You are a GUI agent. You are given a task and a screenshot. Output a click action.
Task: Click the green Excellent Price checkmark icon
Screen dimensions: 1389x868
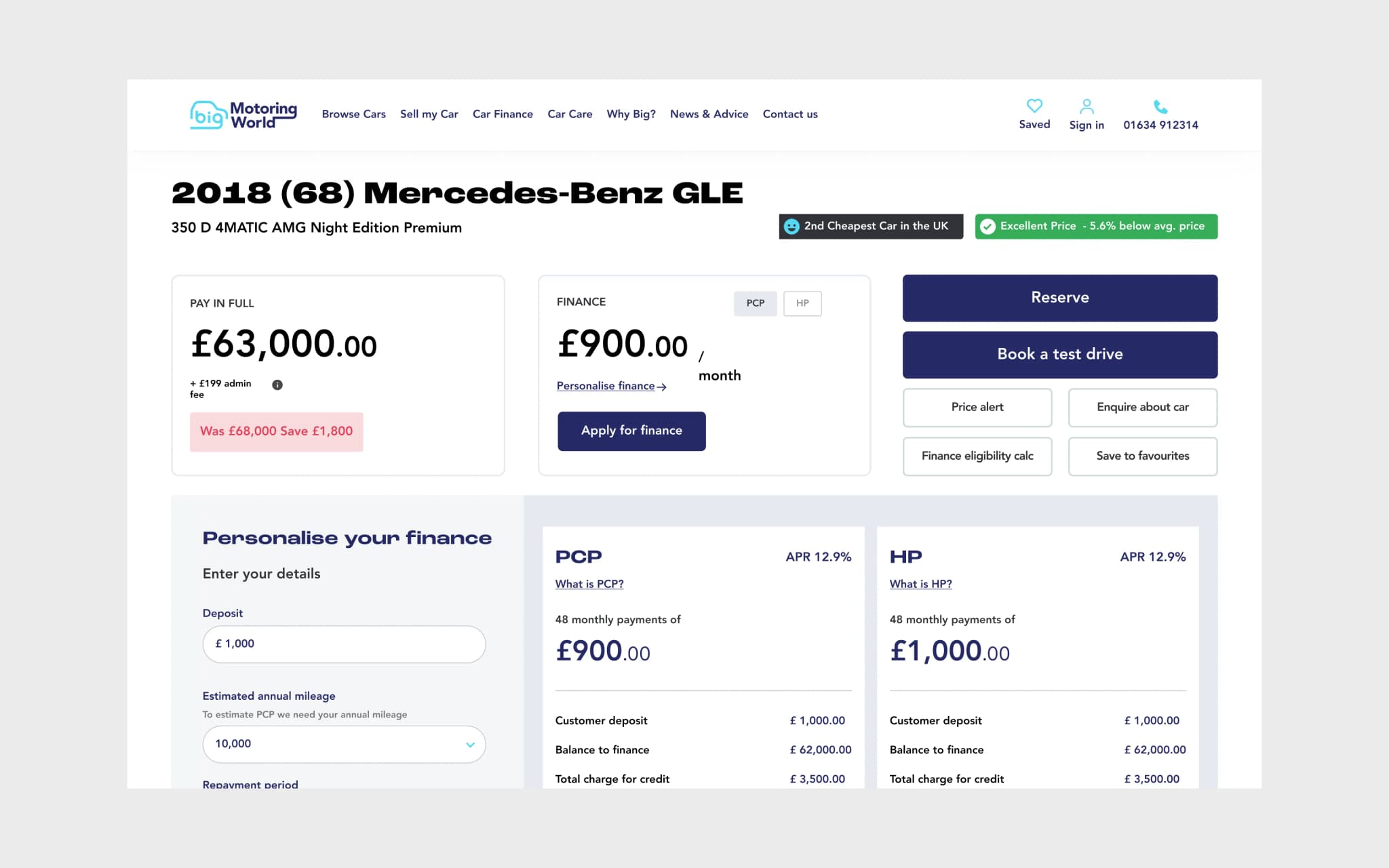(987, 226)
